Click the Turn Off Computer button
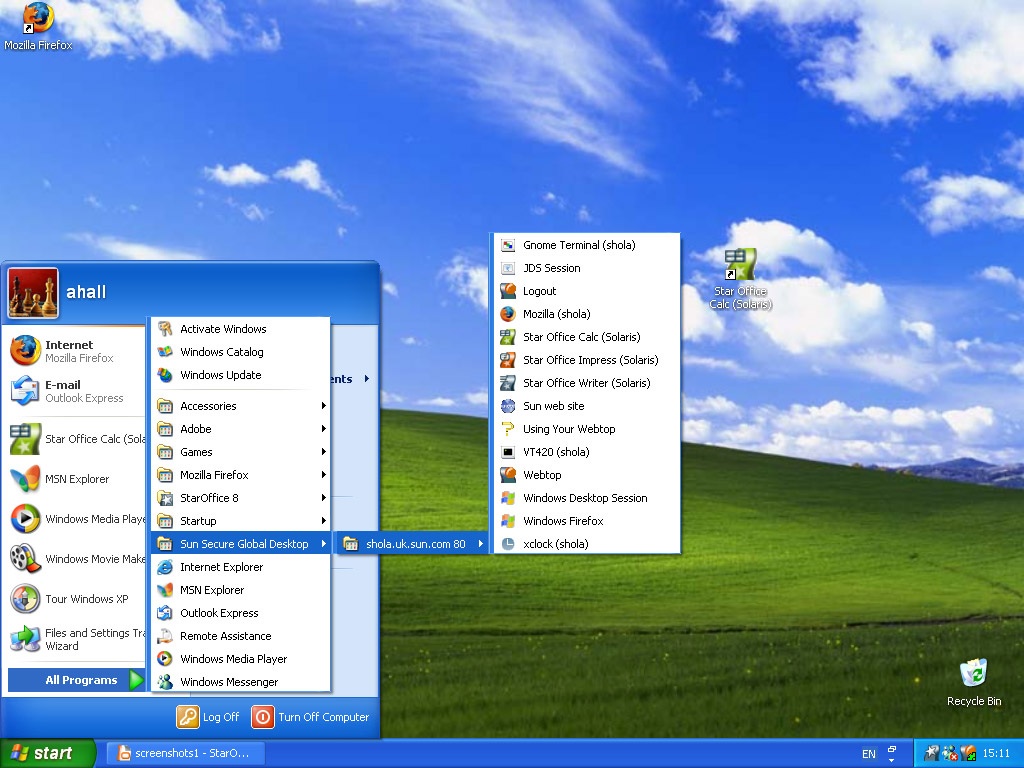The height and width of the screenshot is (768, 1024). pos(311,717)
